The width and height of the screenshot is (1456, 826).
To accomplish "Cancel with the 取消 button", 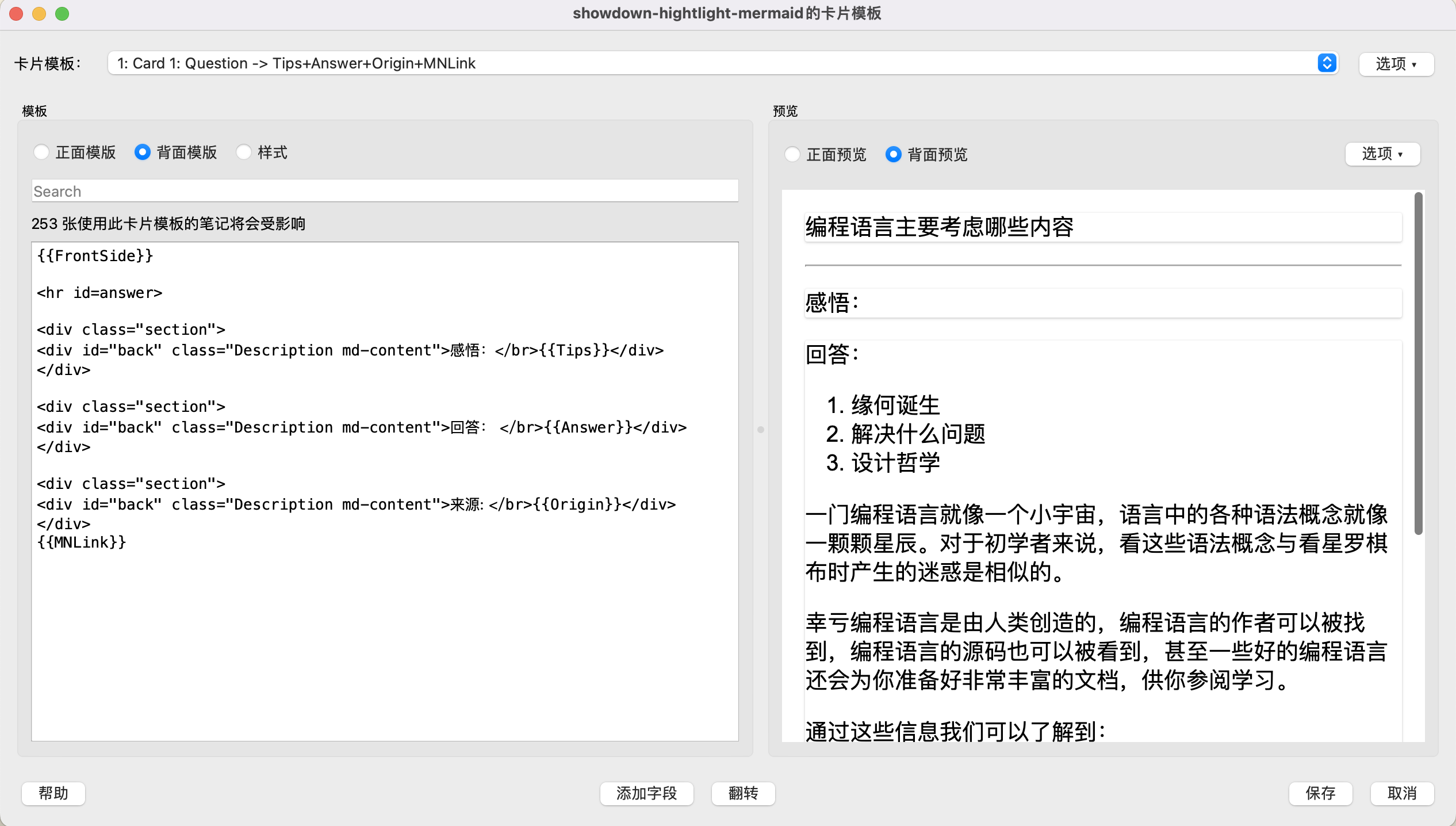I will point(1401,793).
